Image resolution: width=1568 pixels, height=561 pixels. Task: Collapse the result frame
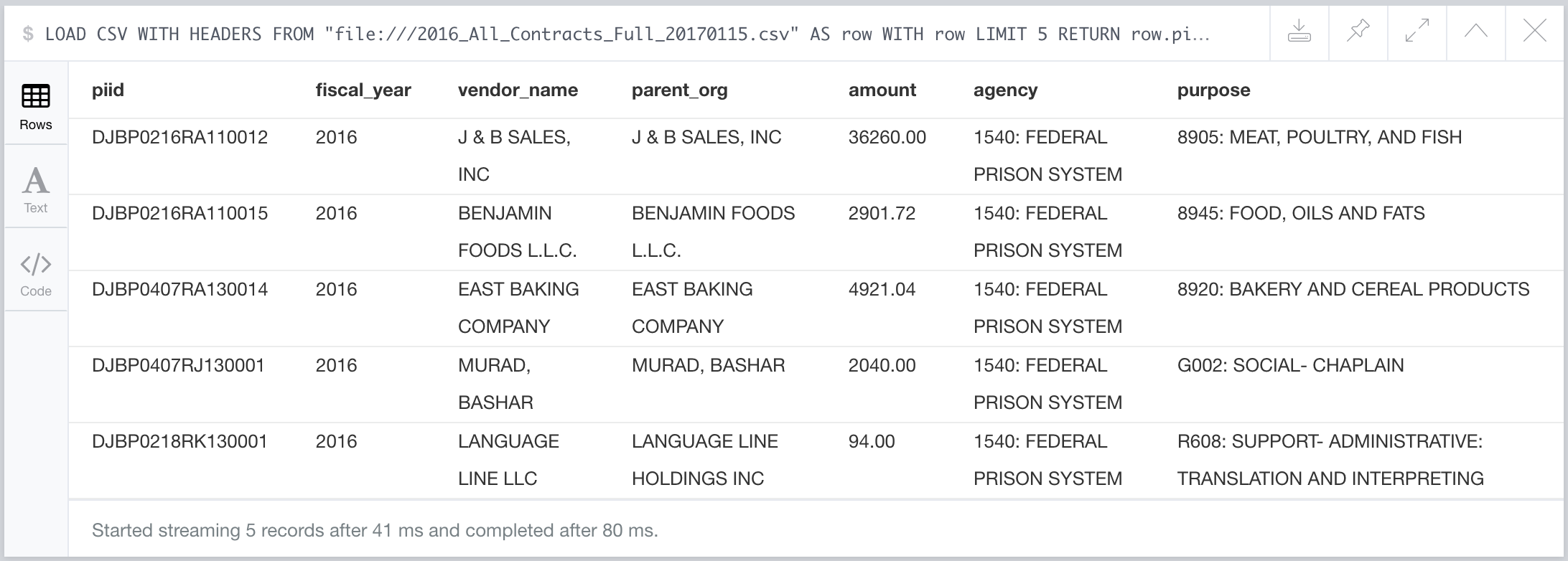pos(1475,32)
